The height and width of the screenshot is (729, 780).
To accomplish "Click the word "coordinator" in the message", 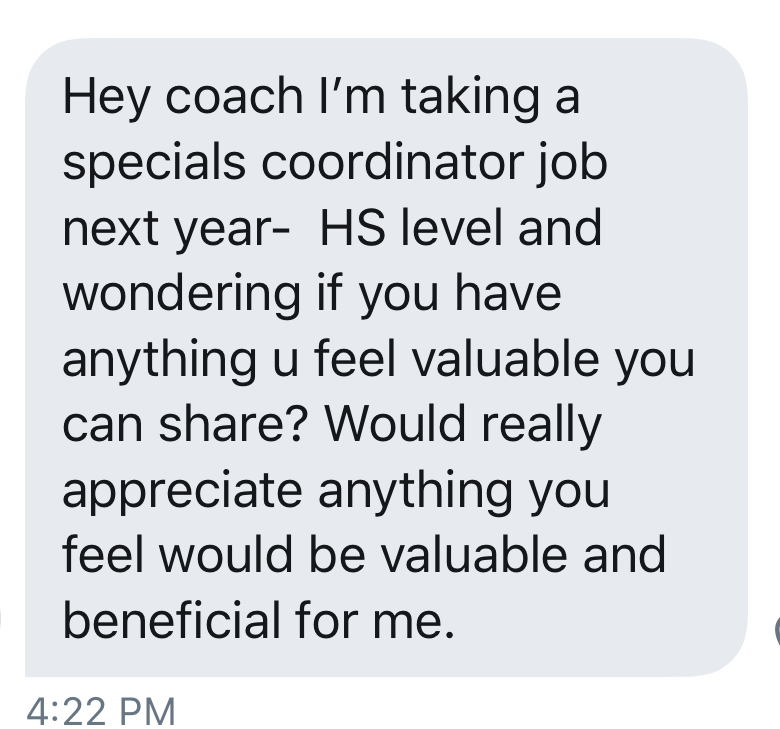I will (392, 162).
